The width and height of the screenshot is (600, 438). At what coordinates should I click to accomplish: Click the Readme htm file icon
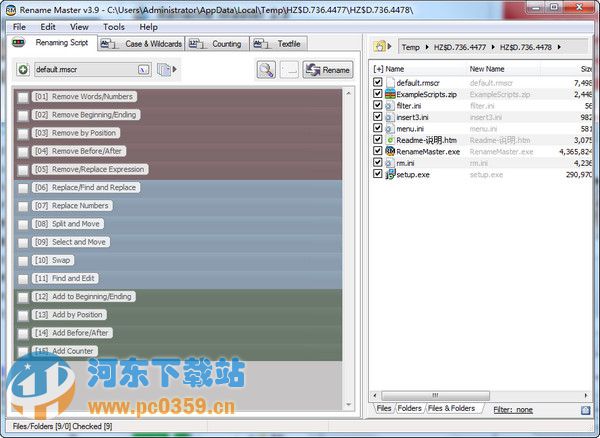(x=390, y=140)
